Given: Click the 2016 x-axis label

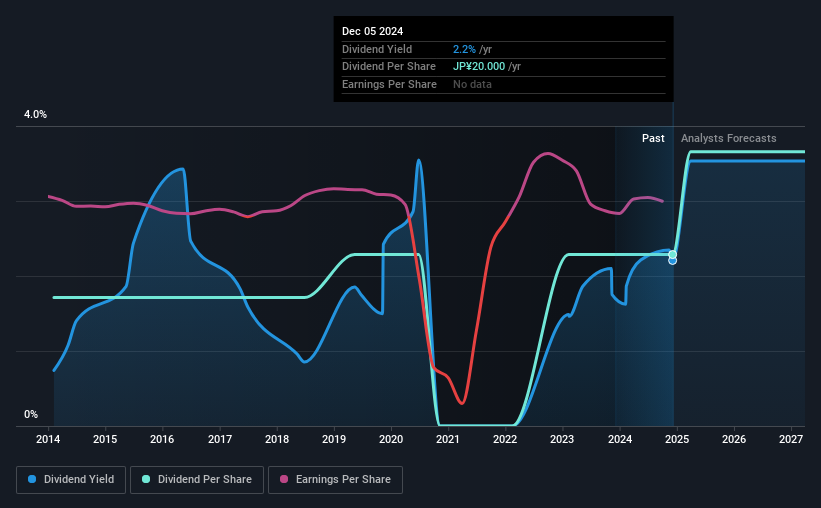Looking at the screenshot, I should 162,439.
